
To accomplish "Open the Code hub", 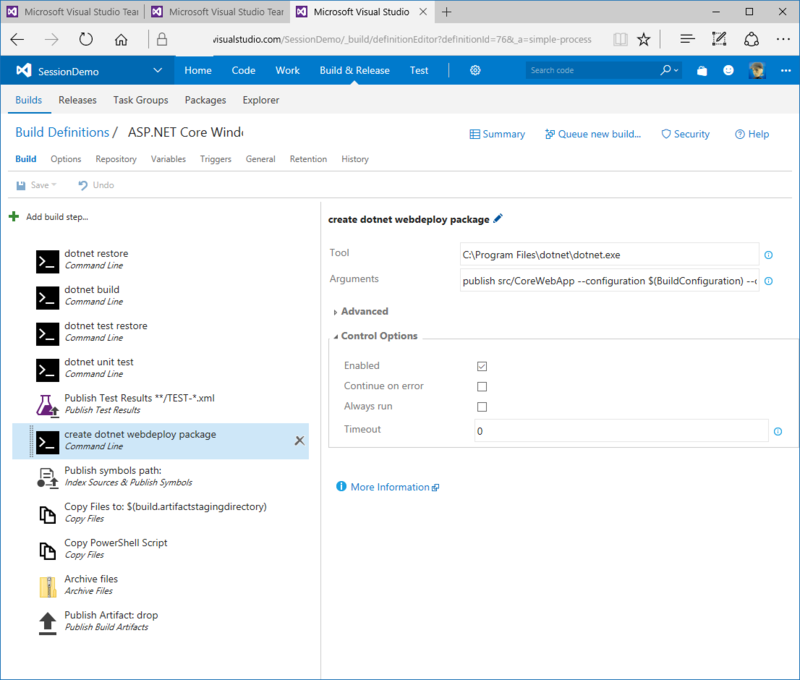I will tap(243, 70).
